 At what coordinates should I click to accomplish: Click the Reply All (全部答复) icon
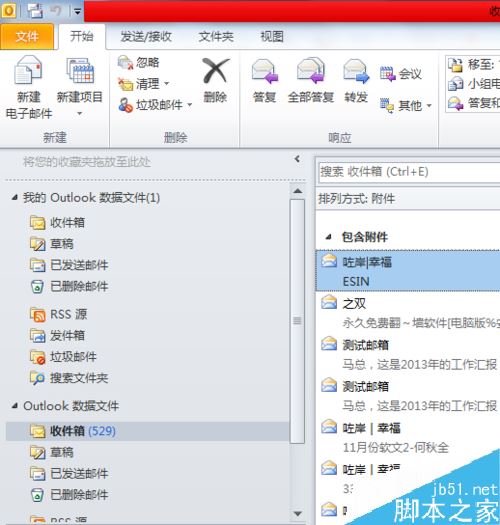311,70
